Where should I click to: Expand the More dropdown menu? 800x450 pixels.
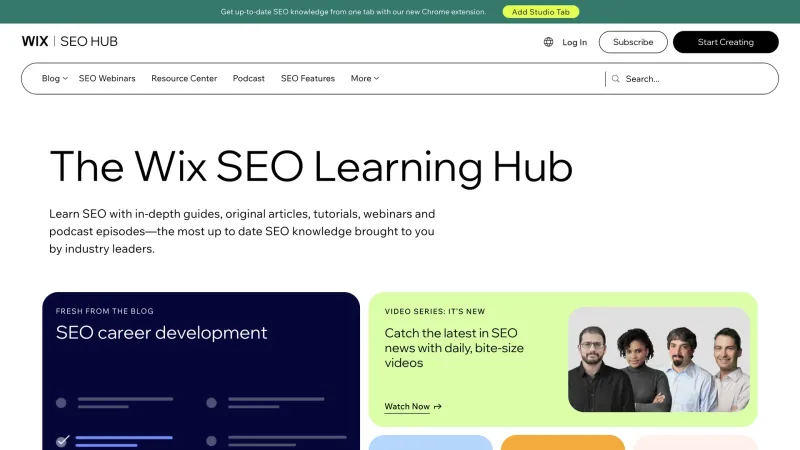pyautogui.click(x=365, y=79)
